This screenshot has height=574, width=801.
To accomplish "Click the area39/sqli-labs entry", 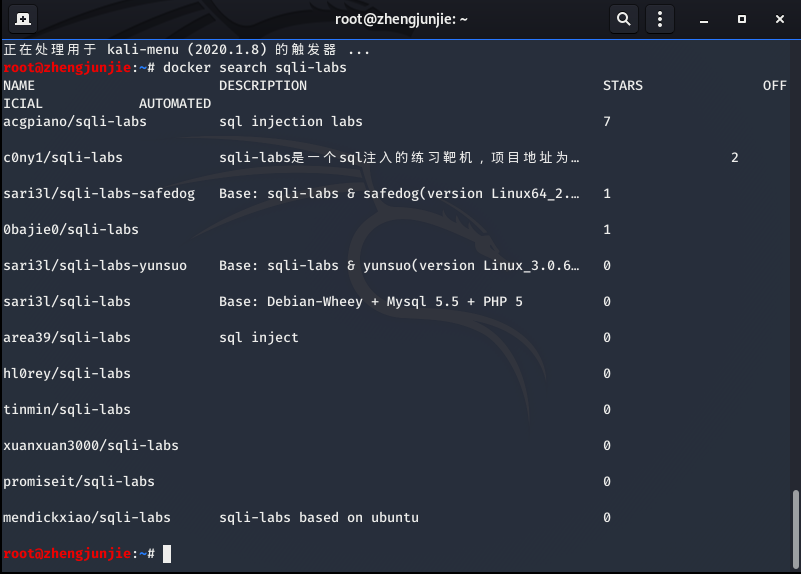I will tap(67, 337).
